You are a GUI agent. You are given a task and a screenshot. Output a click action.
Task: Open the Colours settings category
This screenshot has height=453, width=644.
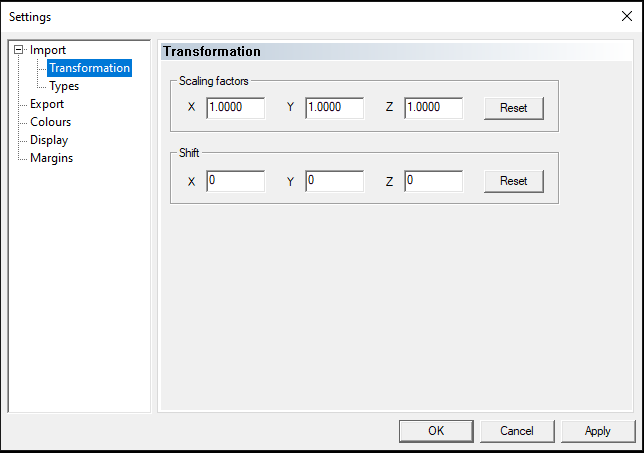[50, 122]
